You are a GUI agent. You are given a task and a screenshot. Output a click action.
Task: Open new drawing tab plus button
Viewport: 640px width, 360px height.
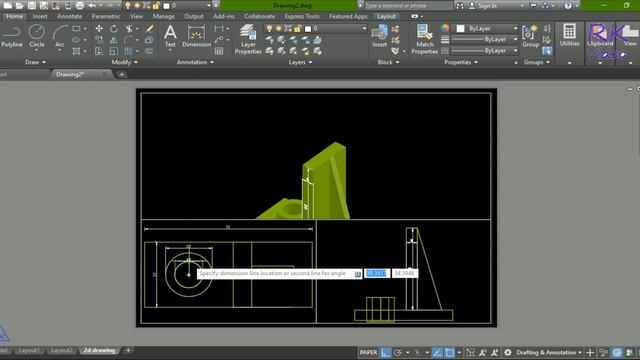[x=122, y=74]
